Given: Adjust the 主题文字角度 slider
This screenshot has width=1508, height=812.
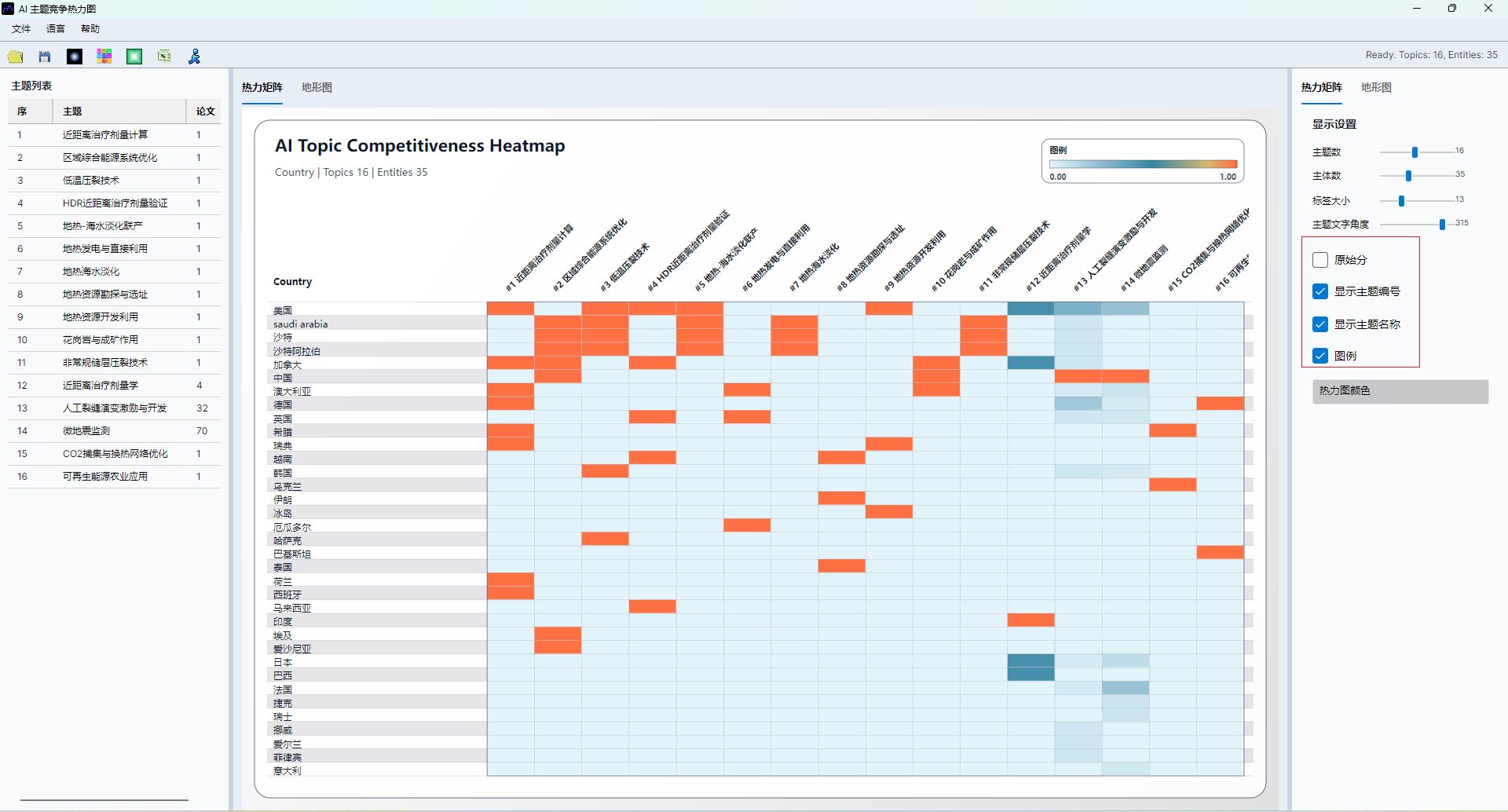Looking at the screenshot, I should (x=1442, y=225).
